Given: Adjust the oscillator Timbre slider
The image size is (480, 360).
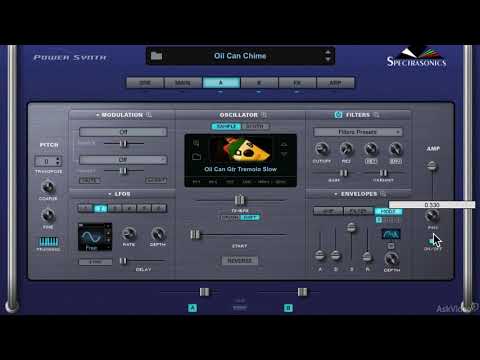Looking at the screenshot, I should (x=240, y=200).
